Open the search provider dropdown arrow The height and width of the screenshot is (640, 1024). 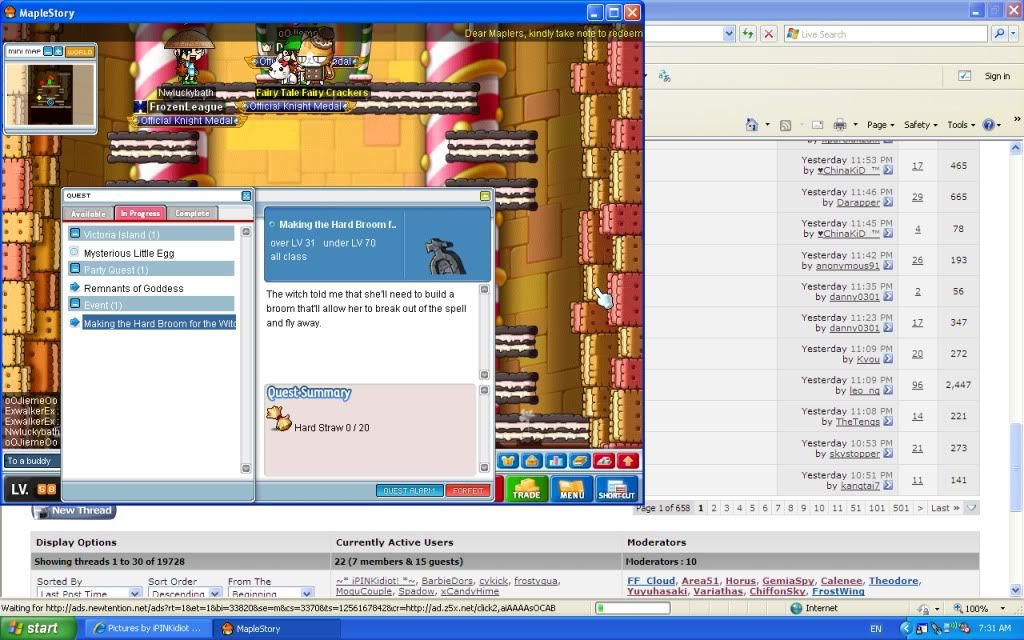[x=1015, y=34]
